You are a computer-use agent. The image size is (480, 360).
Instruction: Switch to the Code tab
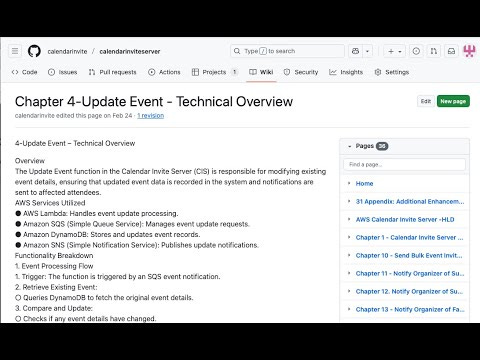pos(24,72)
